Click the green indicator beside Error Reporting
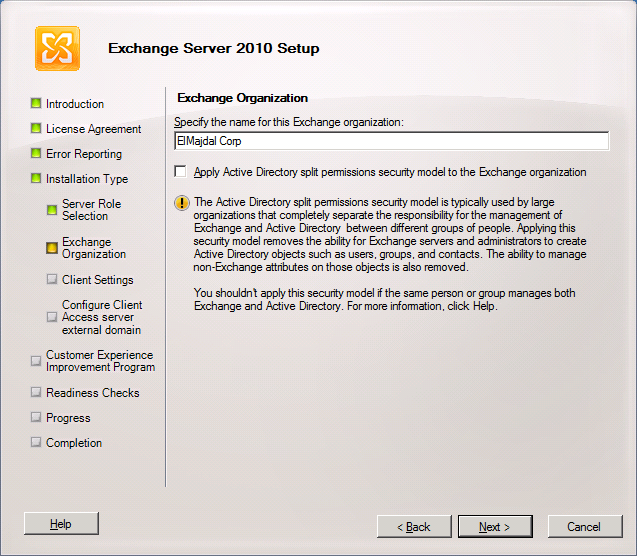This screenshot has height=556, width=637. click(36, 153)
